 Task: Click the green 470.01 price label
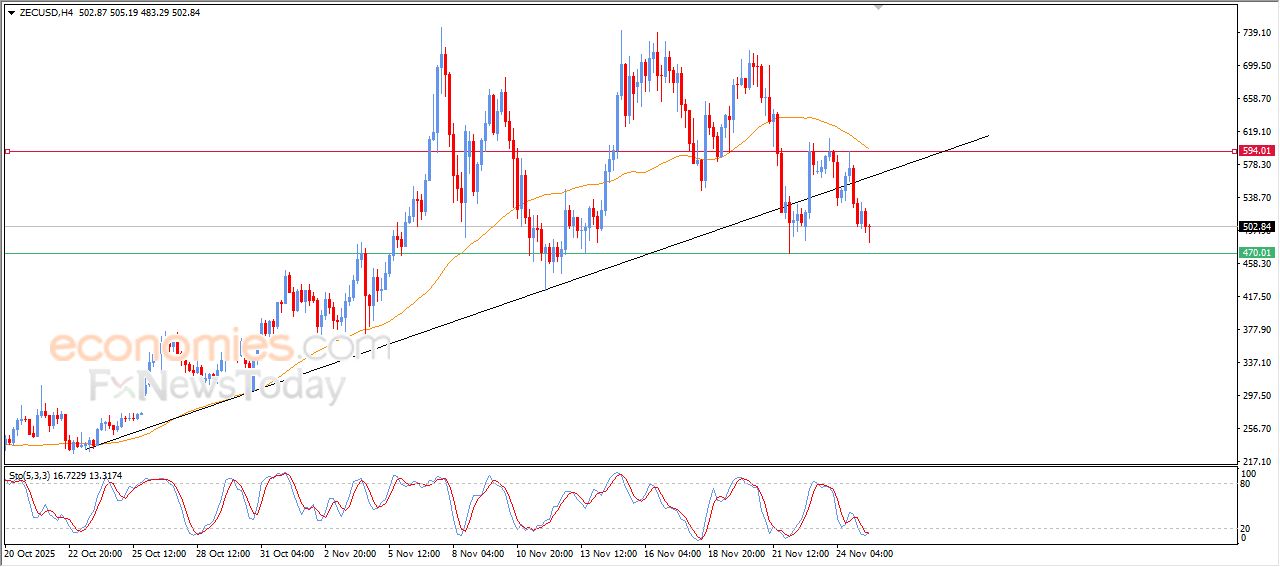pos(1256,253)
